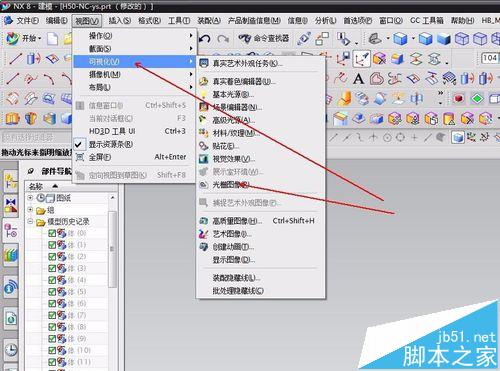The width and height of the screenshot is (500, 371).
Task: Toggle the checked 显示资源条 menu item
Action: click(133, 144)
